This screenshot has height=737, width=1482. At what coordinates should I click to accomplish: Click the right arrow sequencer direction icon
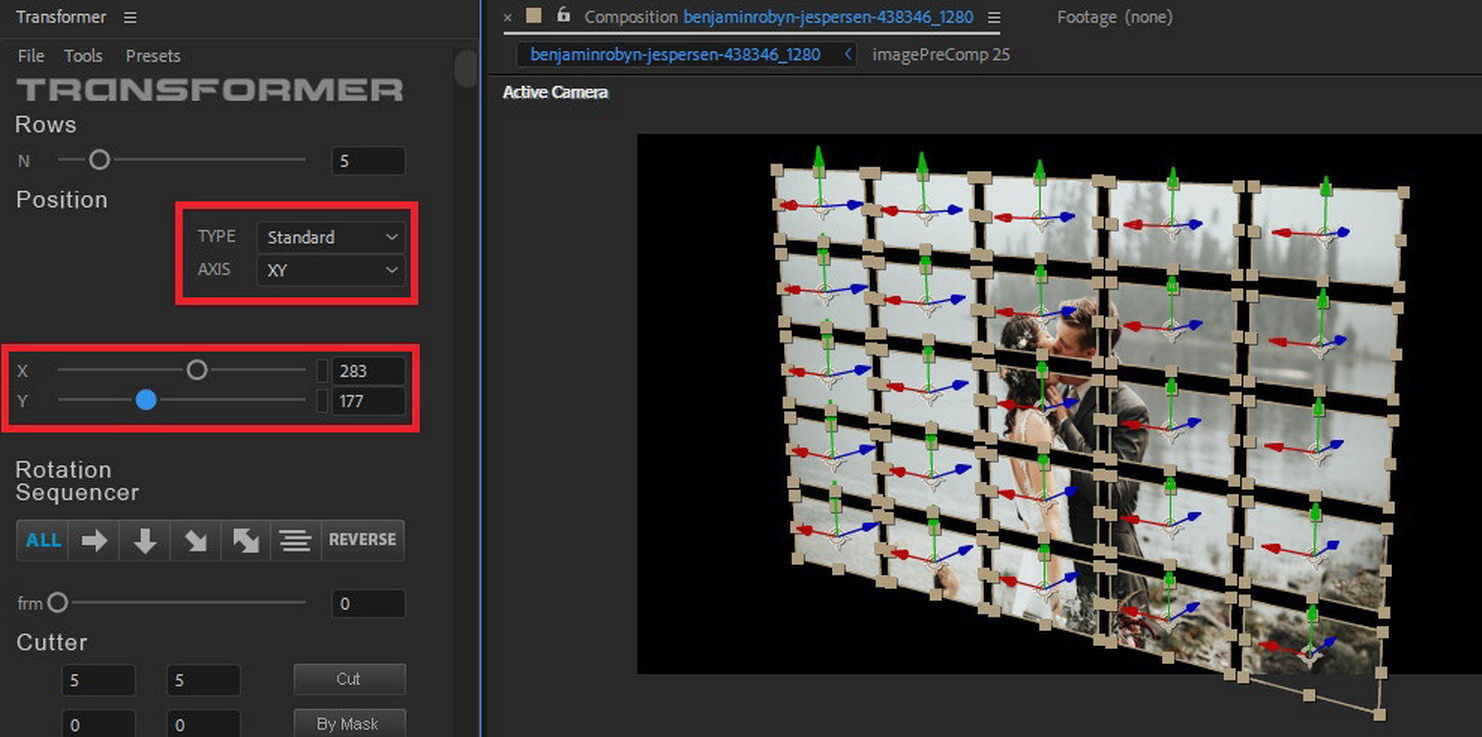click(94, 541)
